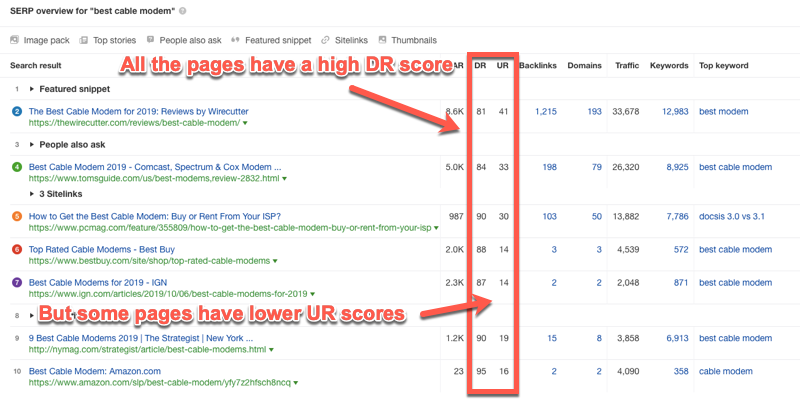Image resolution: width=800 pixels, height=400 pixels.
Task: Click the help icon beside SERP overview title
Action: tap(182, 10)
